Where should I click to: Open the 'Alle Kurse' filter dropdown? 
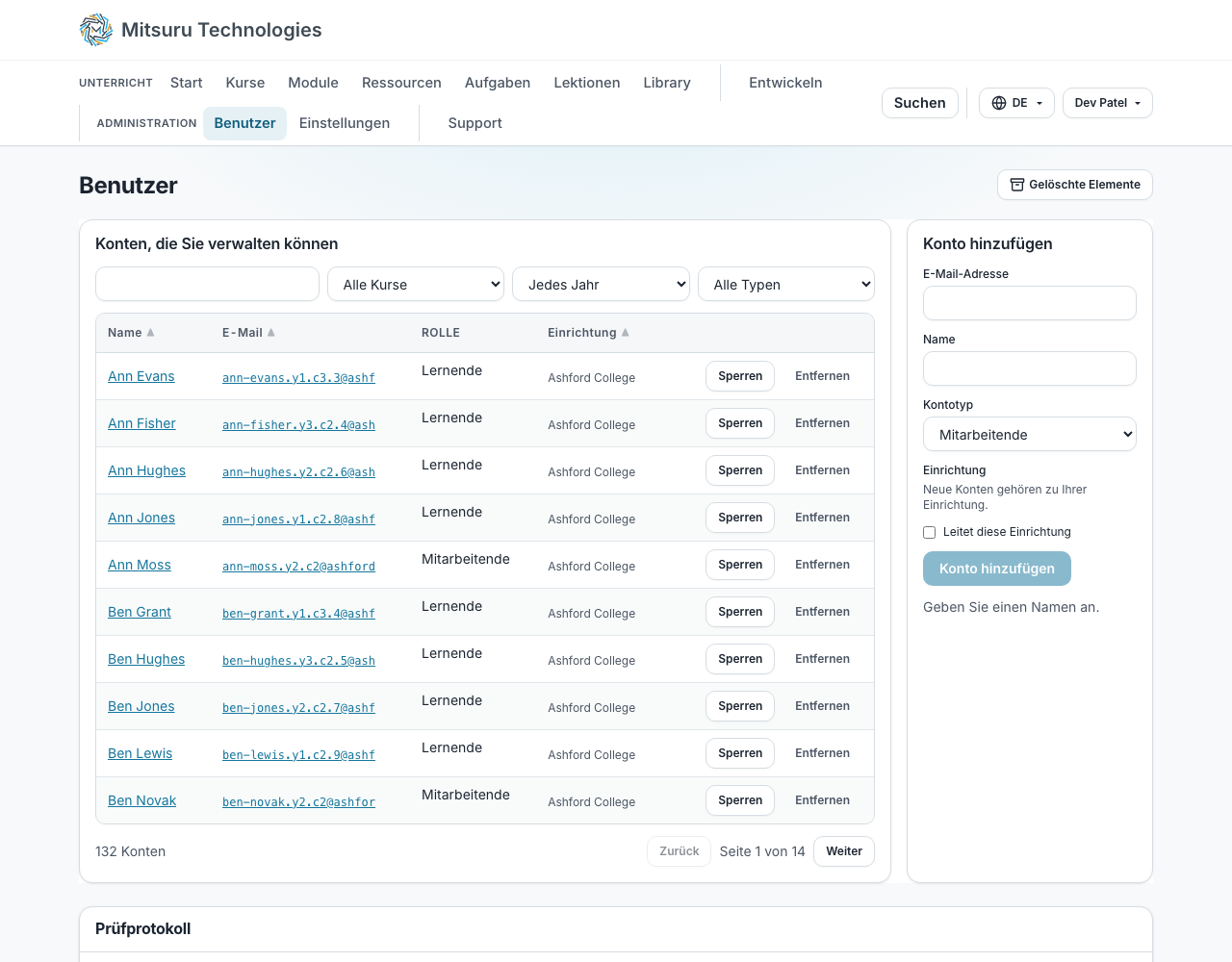pos(416,284)
